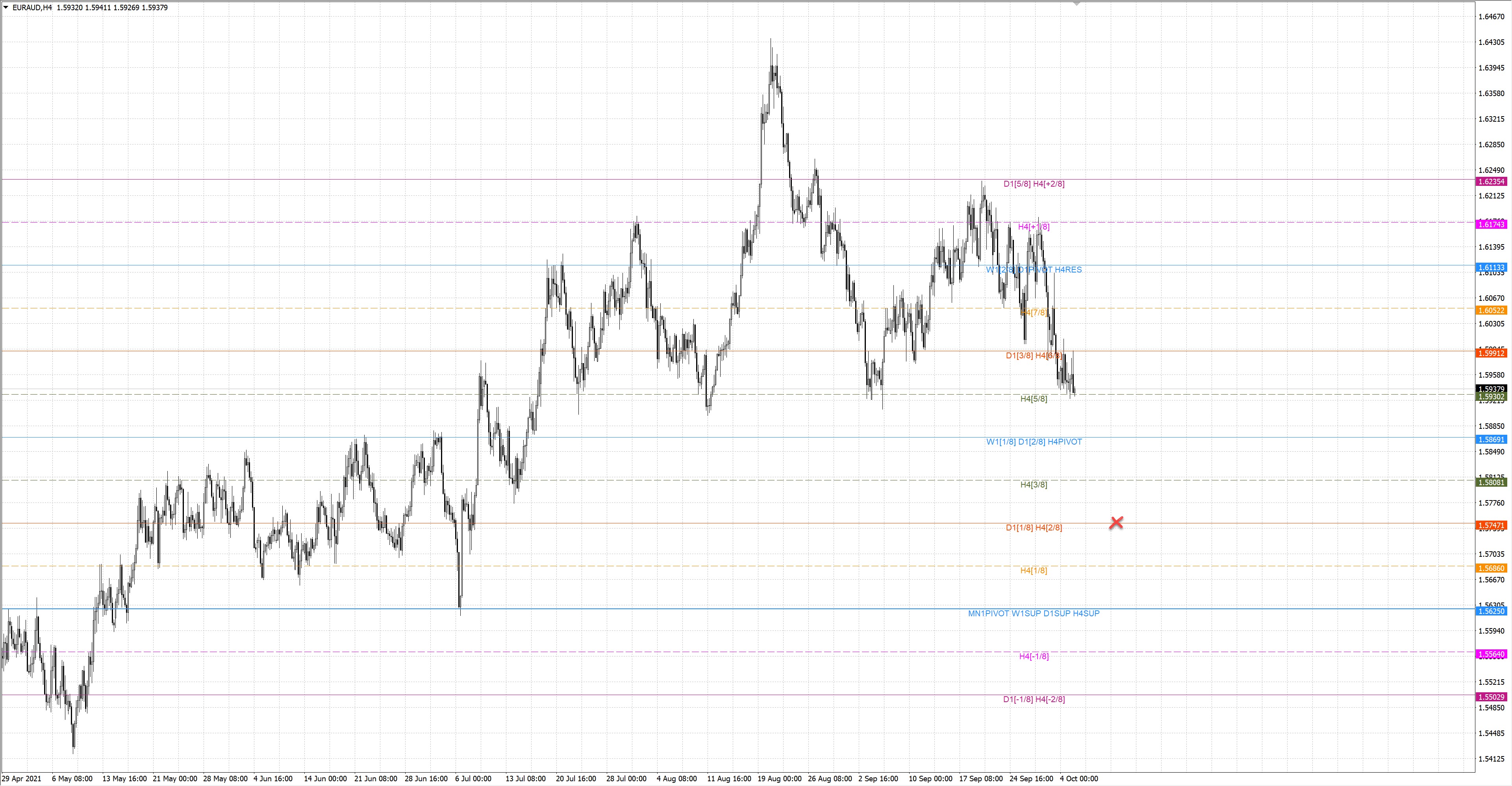This screenshot has height=786, width=1512.
Task: Click the gray chart shift triangle marker
Action: [1077, 4]
